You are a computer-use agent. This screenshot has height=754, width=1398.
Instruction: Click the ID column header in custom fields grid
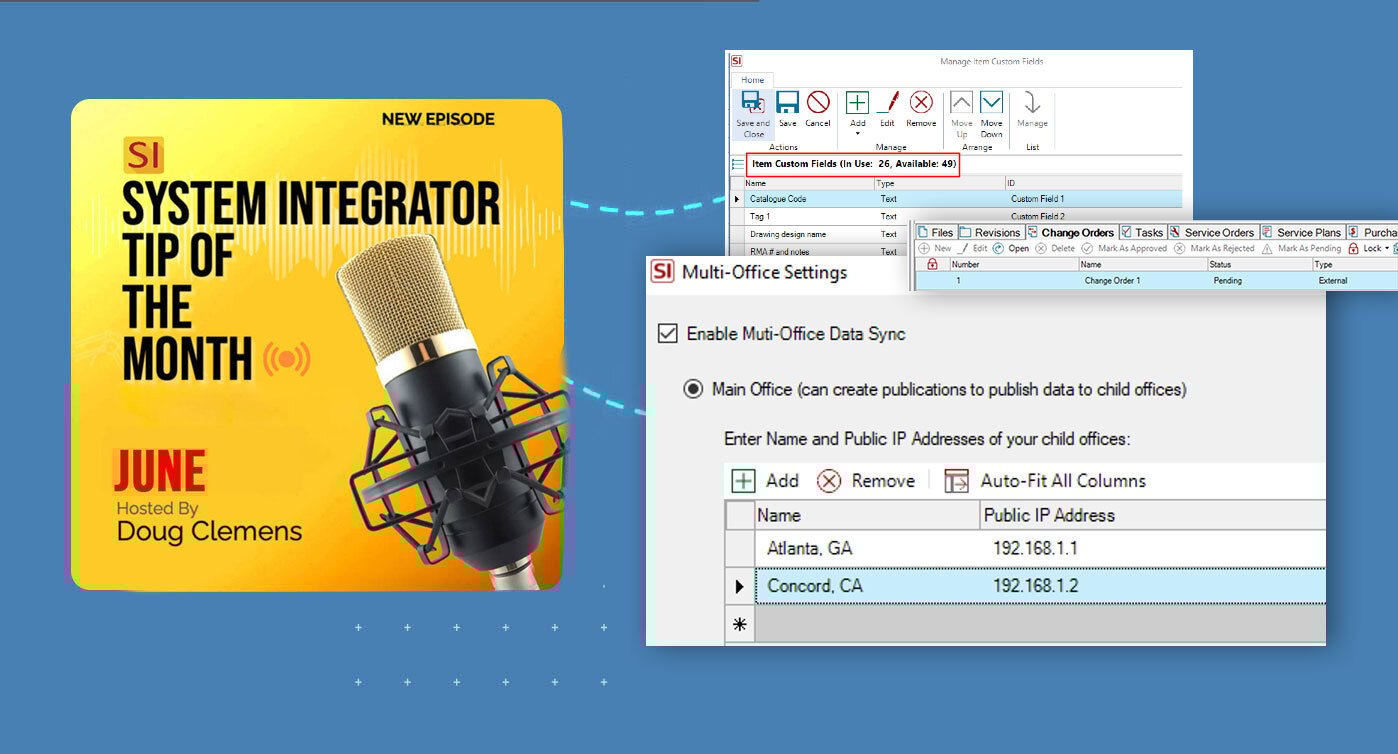point(1093,184)
